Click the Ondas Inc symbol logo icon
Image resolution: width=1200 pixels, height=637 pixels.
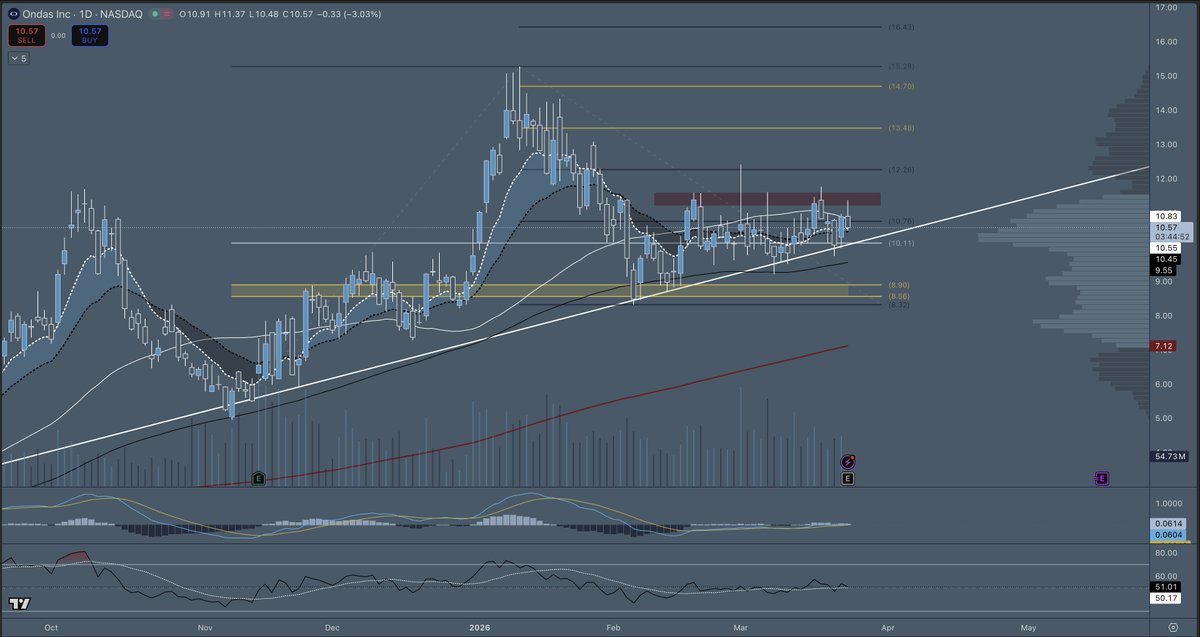[x=13, y=16]
